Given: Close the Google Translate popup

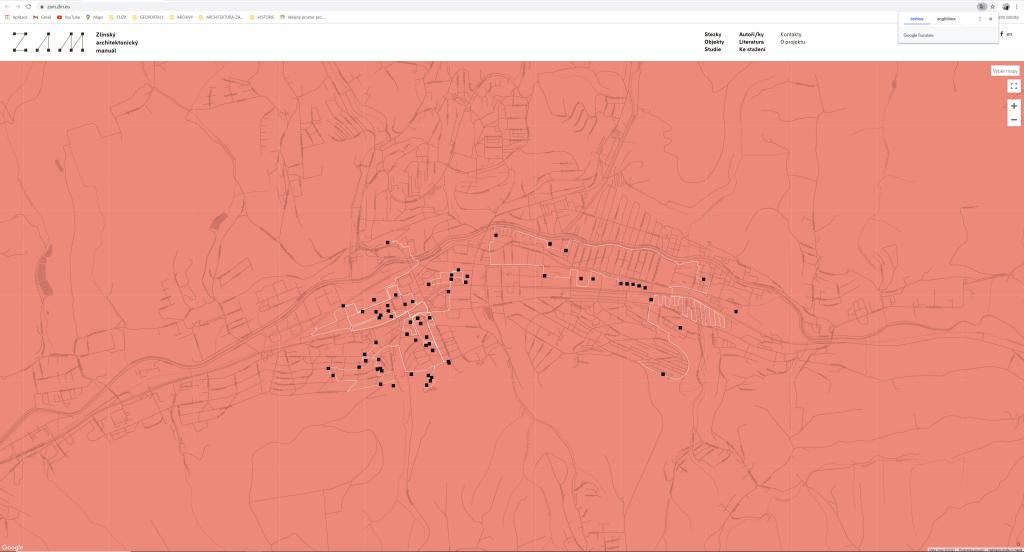Looking at the screenshot, I should pos(990,18).
